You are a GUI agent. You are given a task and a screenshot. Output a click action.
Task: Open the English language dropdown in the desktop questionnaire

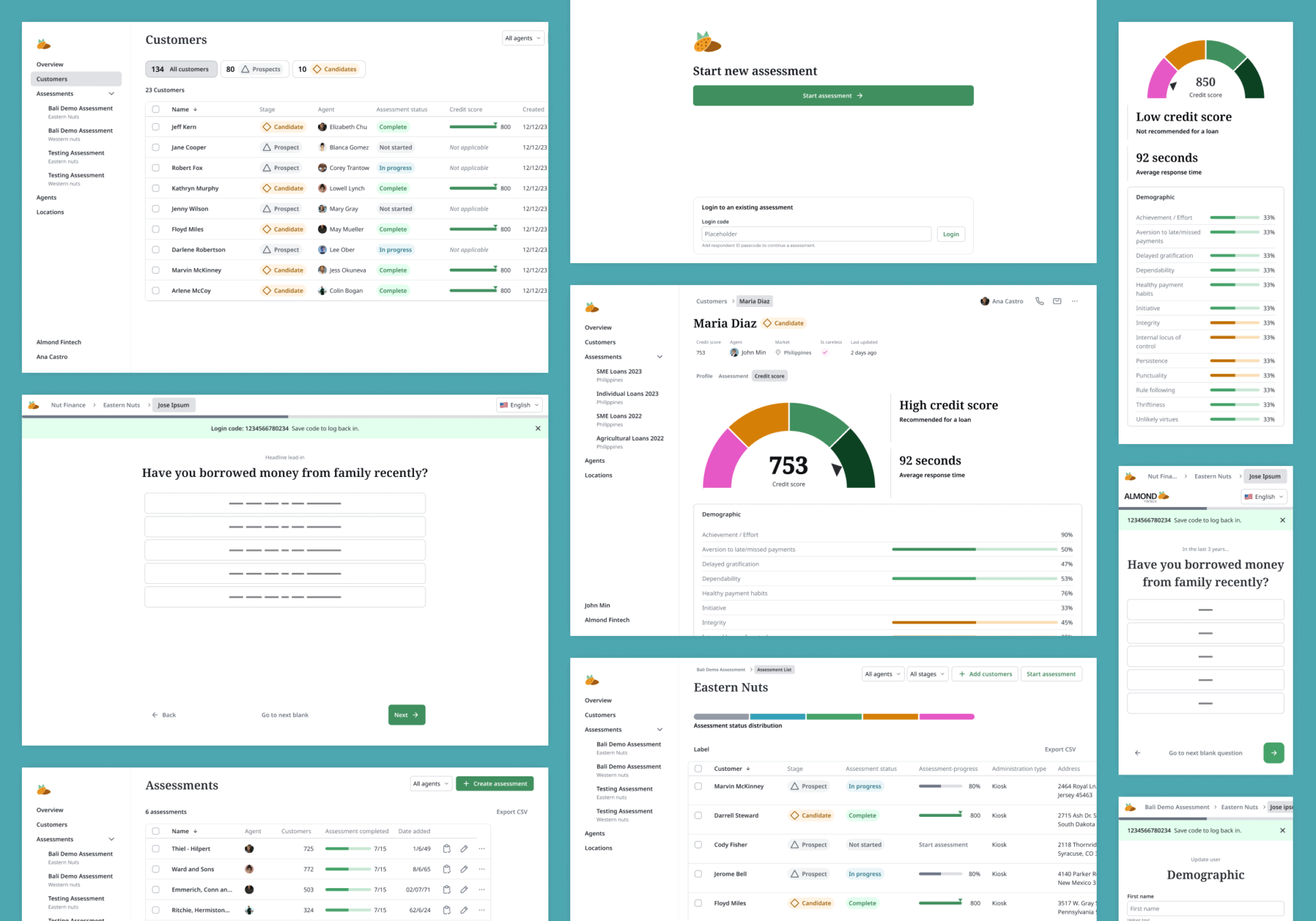click(519, 405)
